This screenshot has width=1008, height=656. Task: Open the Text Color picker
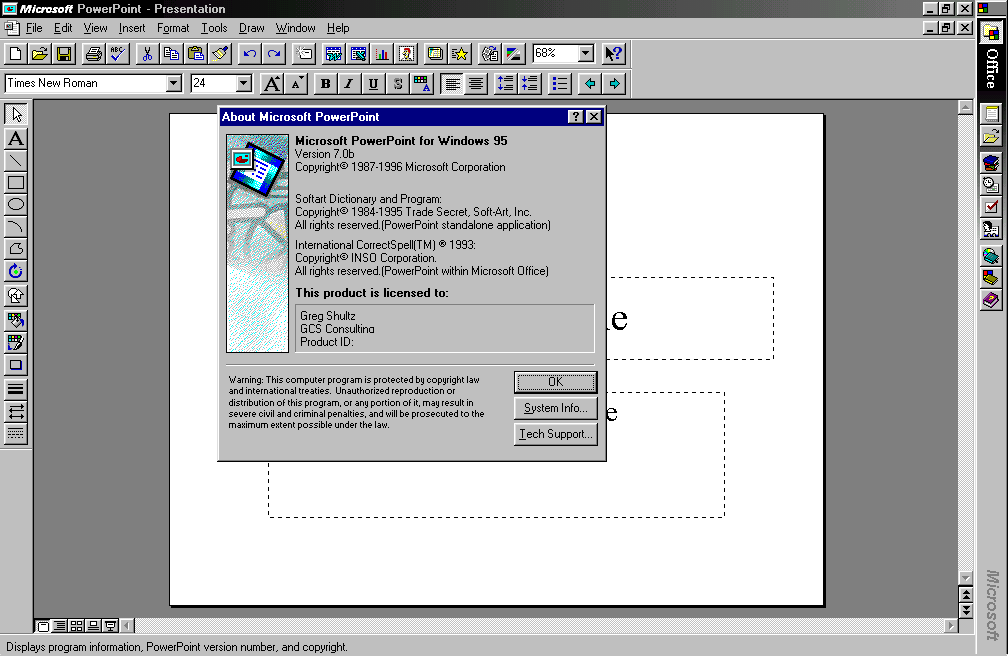pos(422,84)
